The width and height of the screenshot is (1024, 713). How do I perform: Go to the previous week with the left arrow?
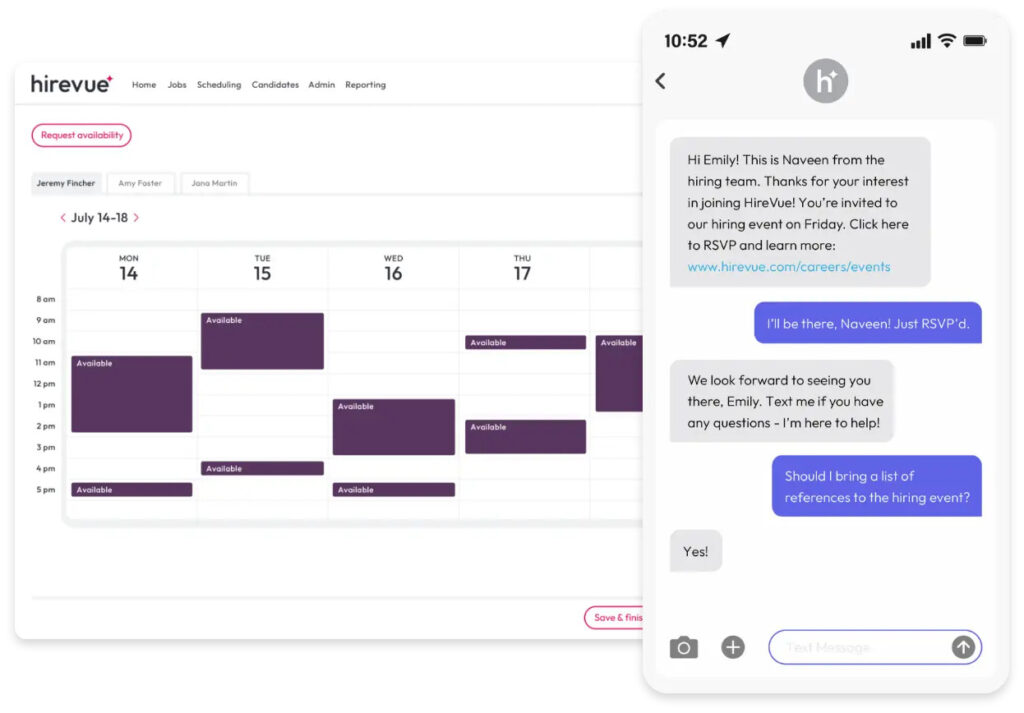63,218
